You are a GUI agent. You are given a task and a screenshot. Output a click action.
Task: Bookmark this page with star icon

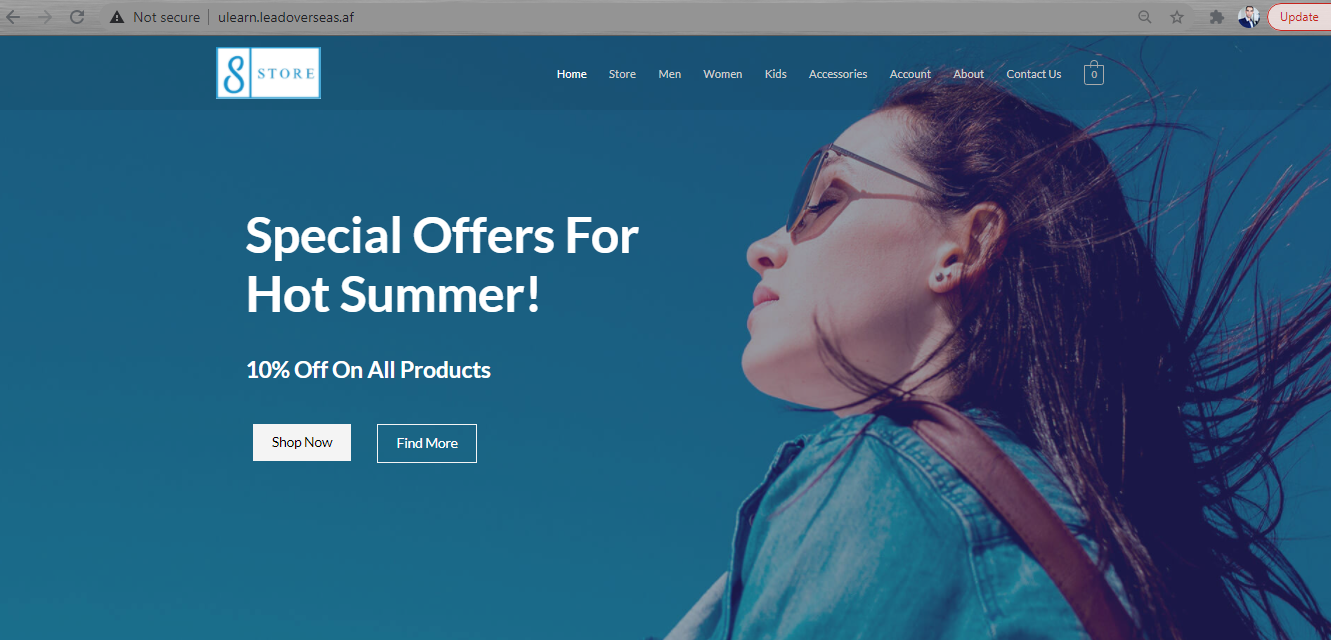coord(1177,17)
